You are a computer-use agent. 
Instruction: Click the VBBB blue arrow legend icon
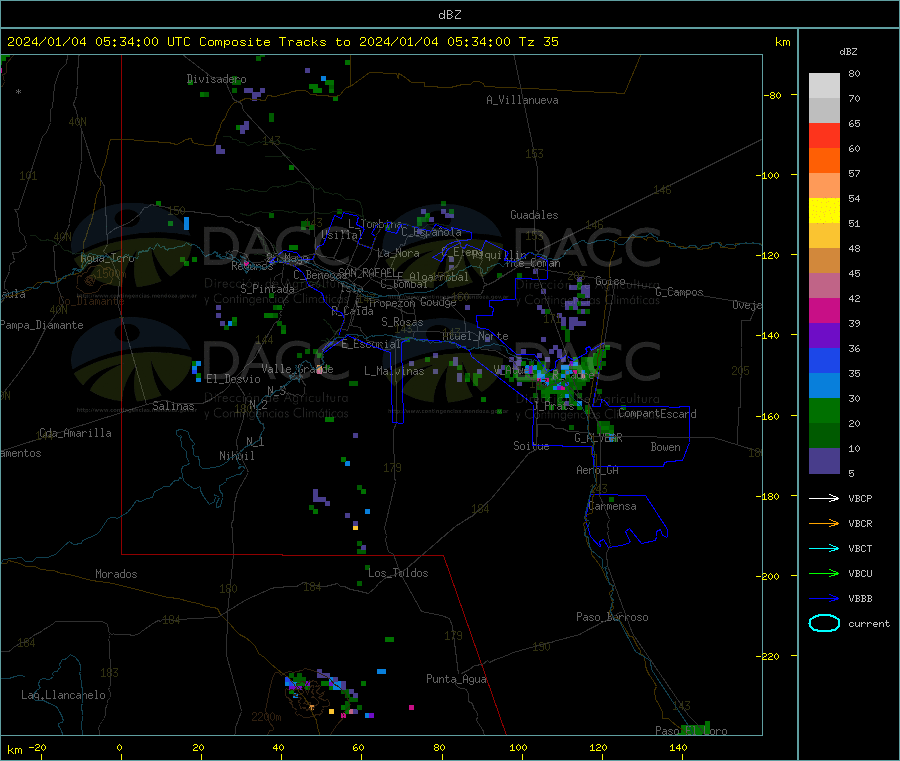(x=824, y=599)
